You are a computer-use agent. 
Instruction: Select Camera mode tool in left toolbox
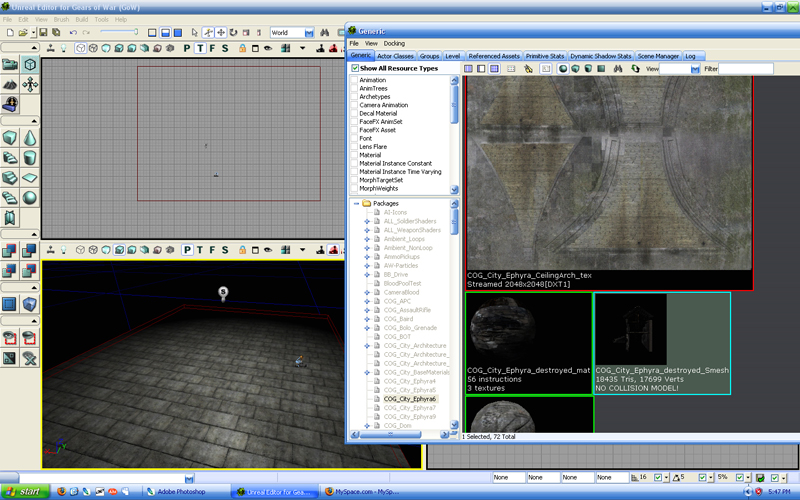[x=10, y=64]
